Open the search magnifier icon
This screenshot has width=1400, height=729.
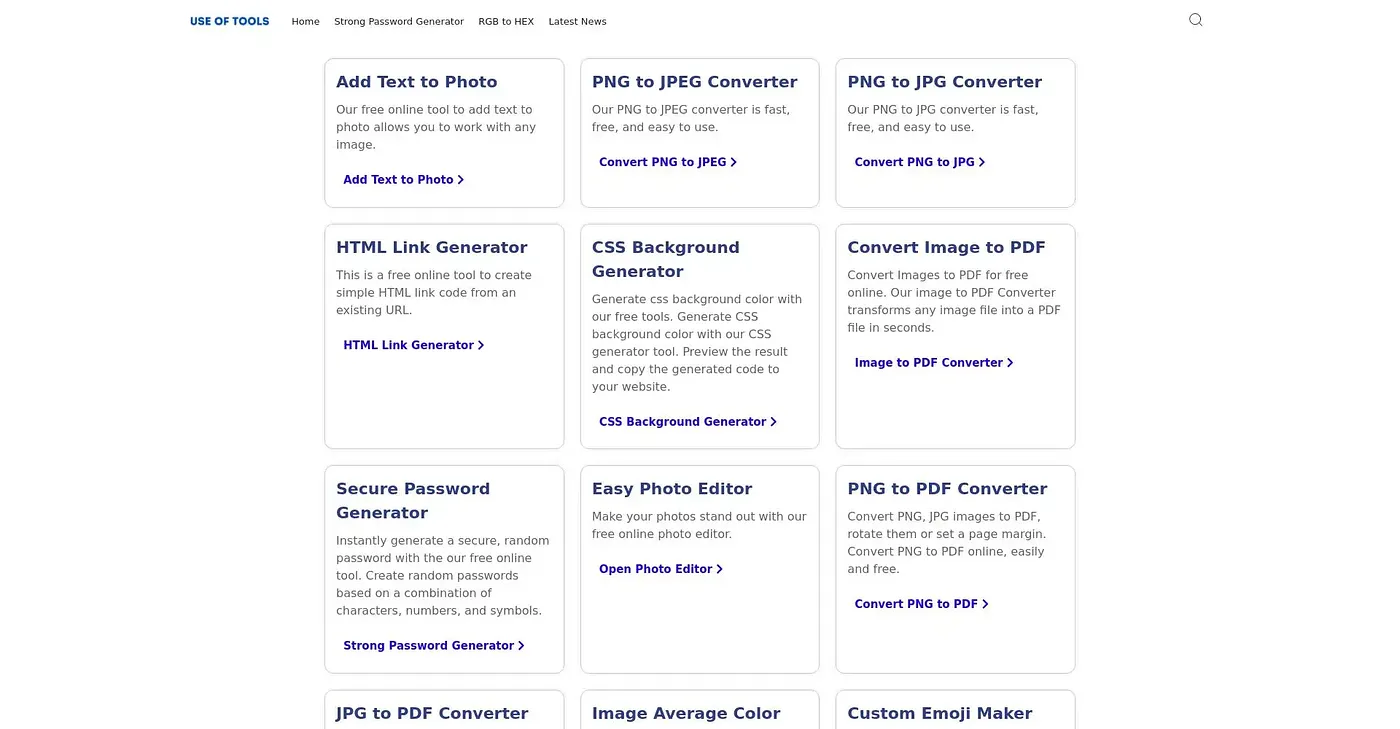tap(1195, 20)
